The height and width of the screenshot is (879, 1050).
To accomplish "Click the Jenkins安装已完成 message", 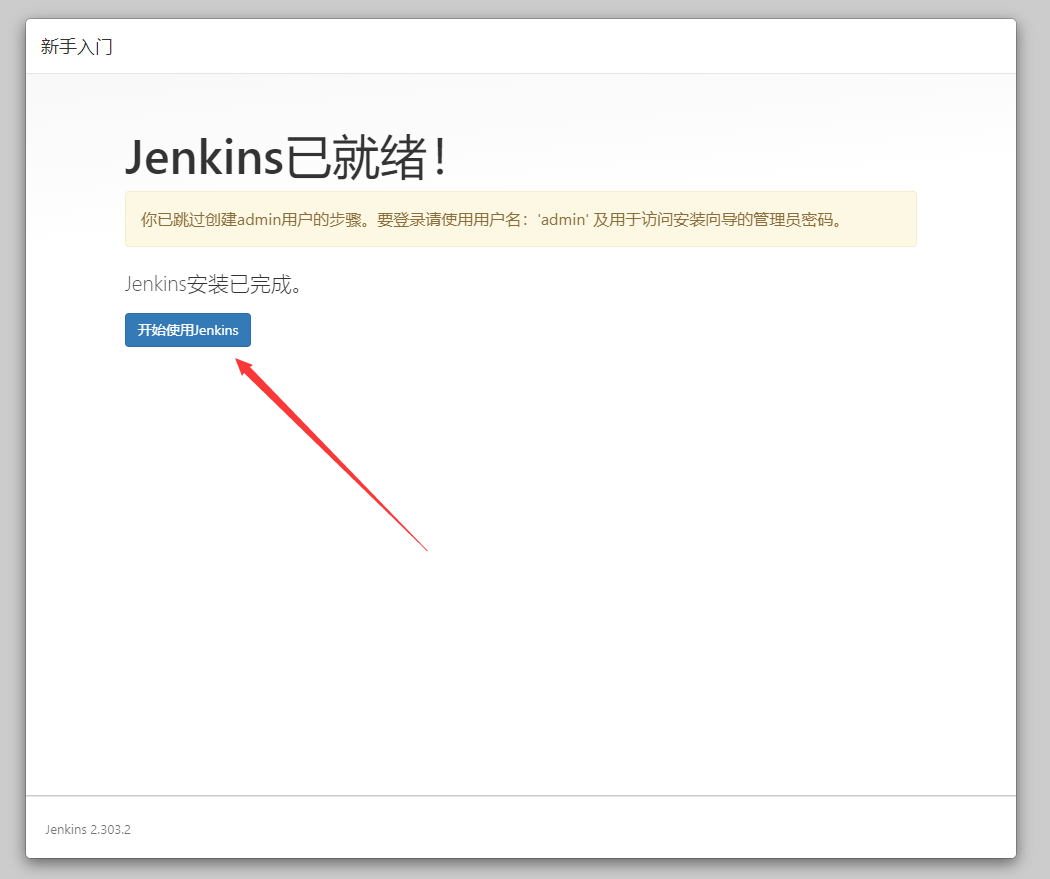I will coord(214,285).
